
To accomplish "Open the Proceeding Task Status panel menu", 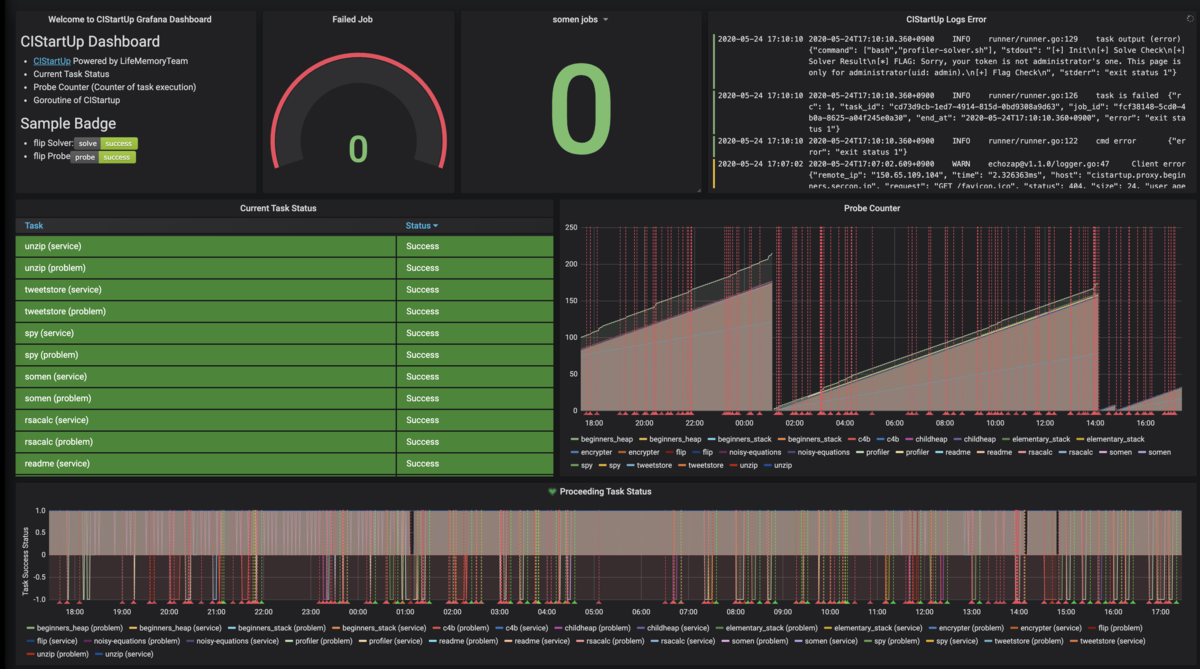I will coord(605,491).
